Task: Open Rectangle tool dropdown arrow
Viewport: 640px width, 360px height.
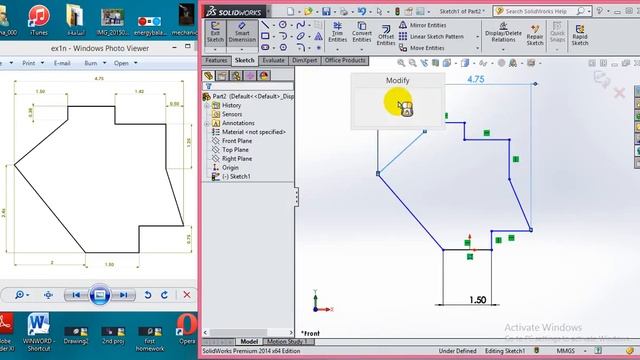Action: [274, 36]
